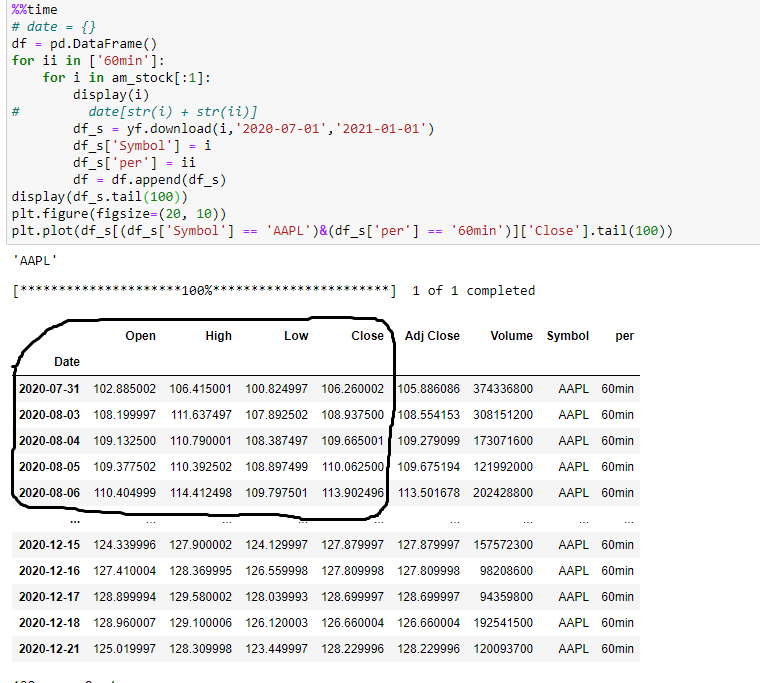Place cursor on yf.download code line
The height and width of the screenshot is (683, 760).
pyautogui.click(x=253, y=129)
